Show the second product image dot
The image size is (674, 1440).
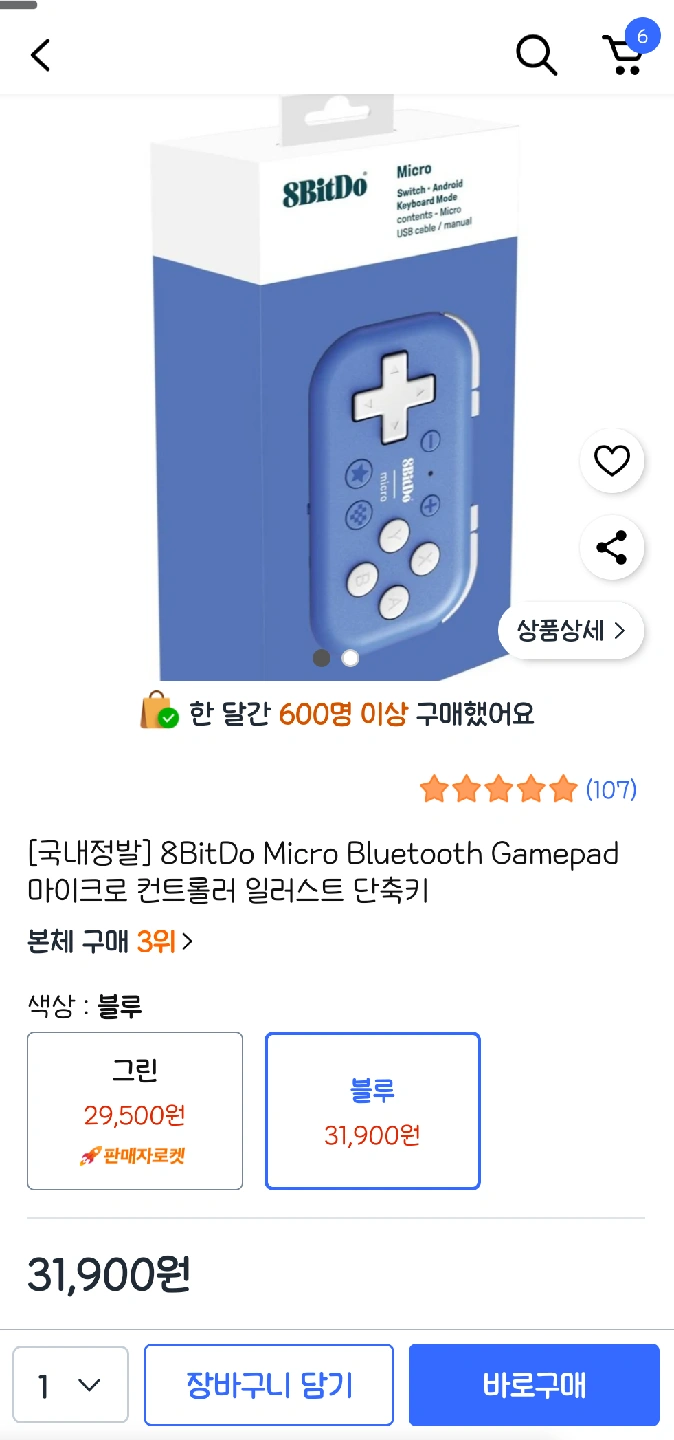(350, 657)
